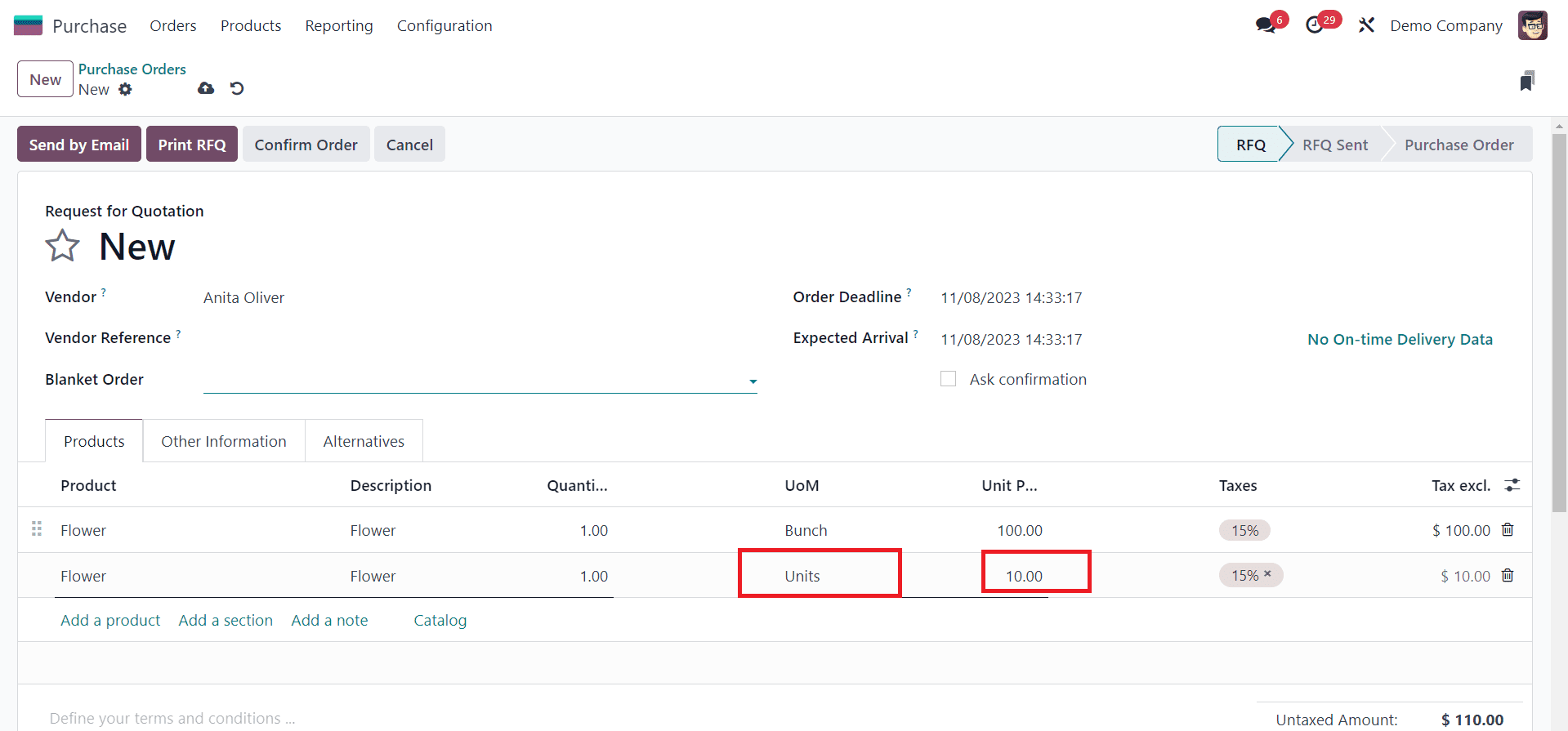Discard changes with the undo arrow icon
Image resolution: width=1568 pixels, height=731 pixels.
pyautogui.click(x=237, y=88)
